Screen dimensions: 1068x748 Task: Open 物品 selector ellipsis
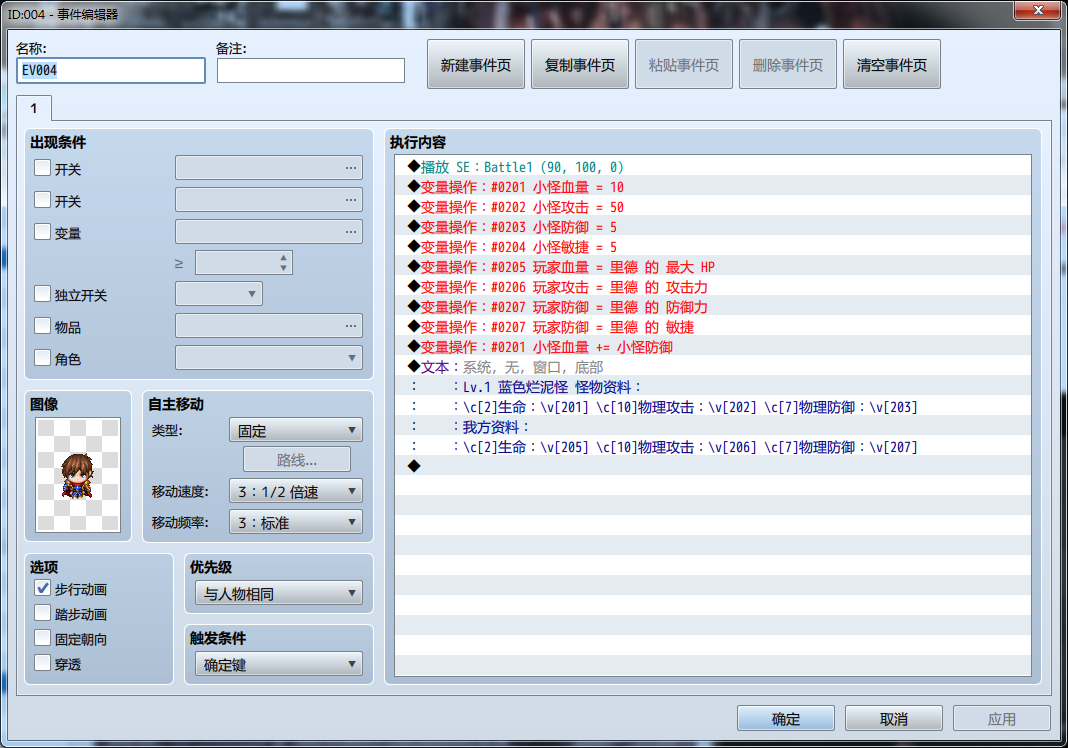(351, 326)
